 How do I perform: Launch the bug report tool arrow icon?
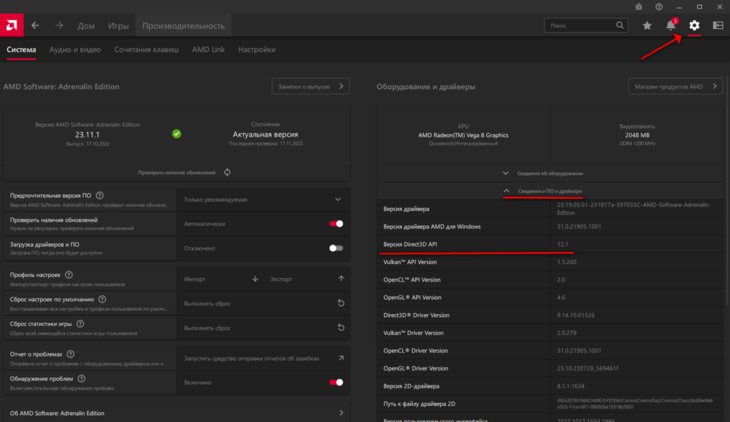pyautogui.click(x=341, y=358)
